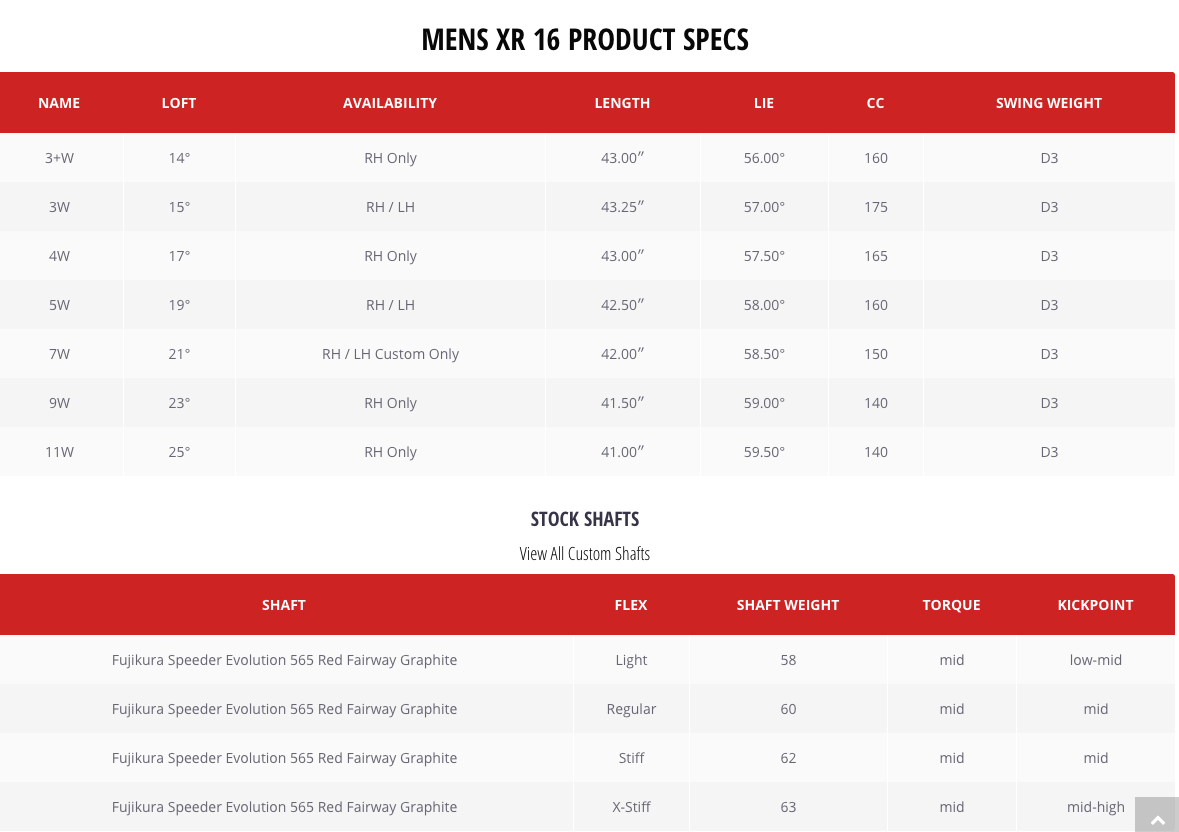Viewport: 1179px width, 832px height.
Task: Click the LOFT column header
Action: 179,103
